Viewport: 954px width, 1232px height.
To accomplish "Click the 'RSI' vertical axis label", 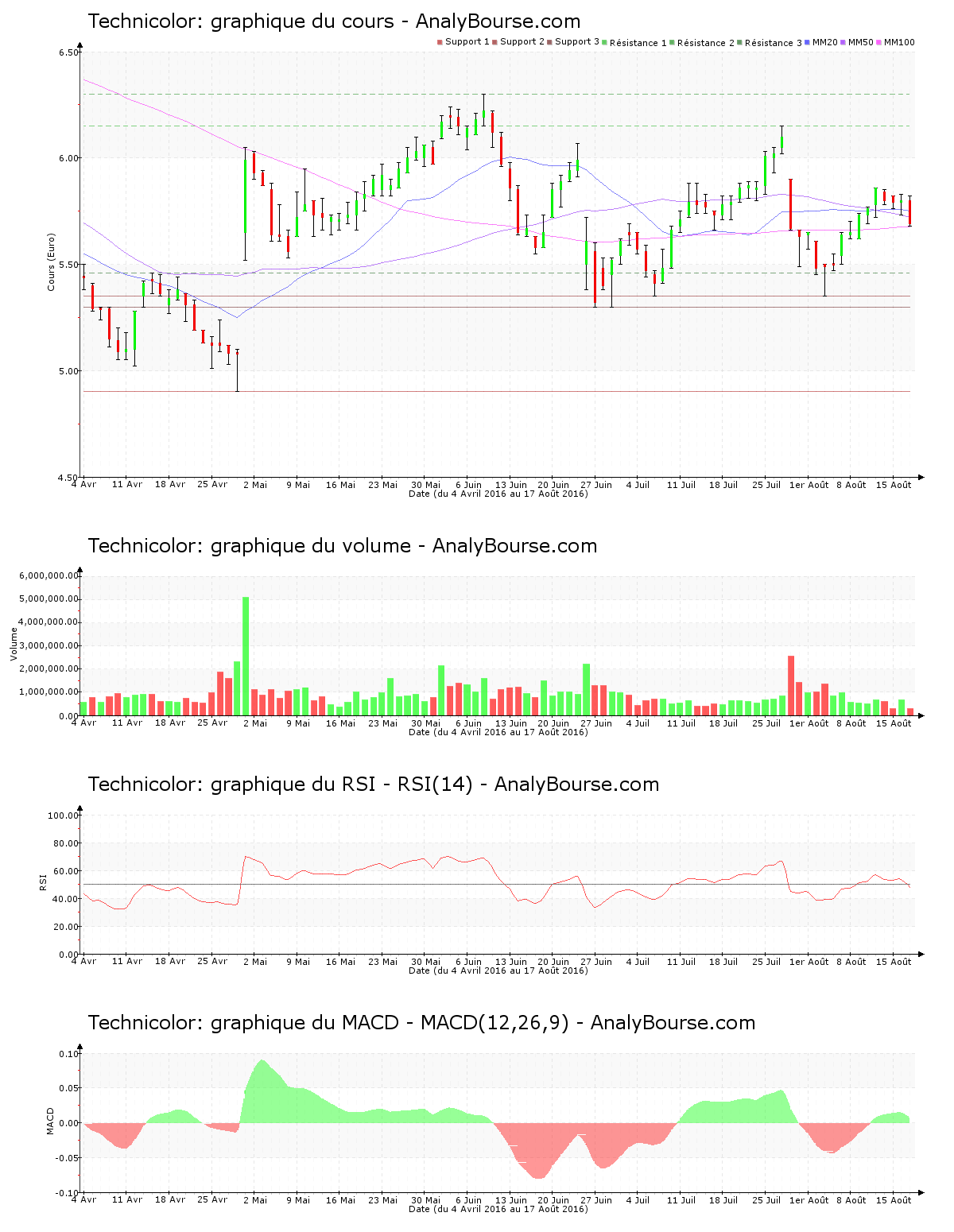I will click(43, 881).
